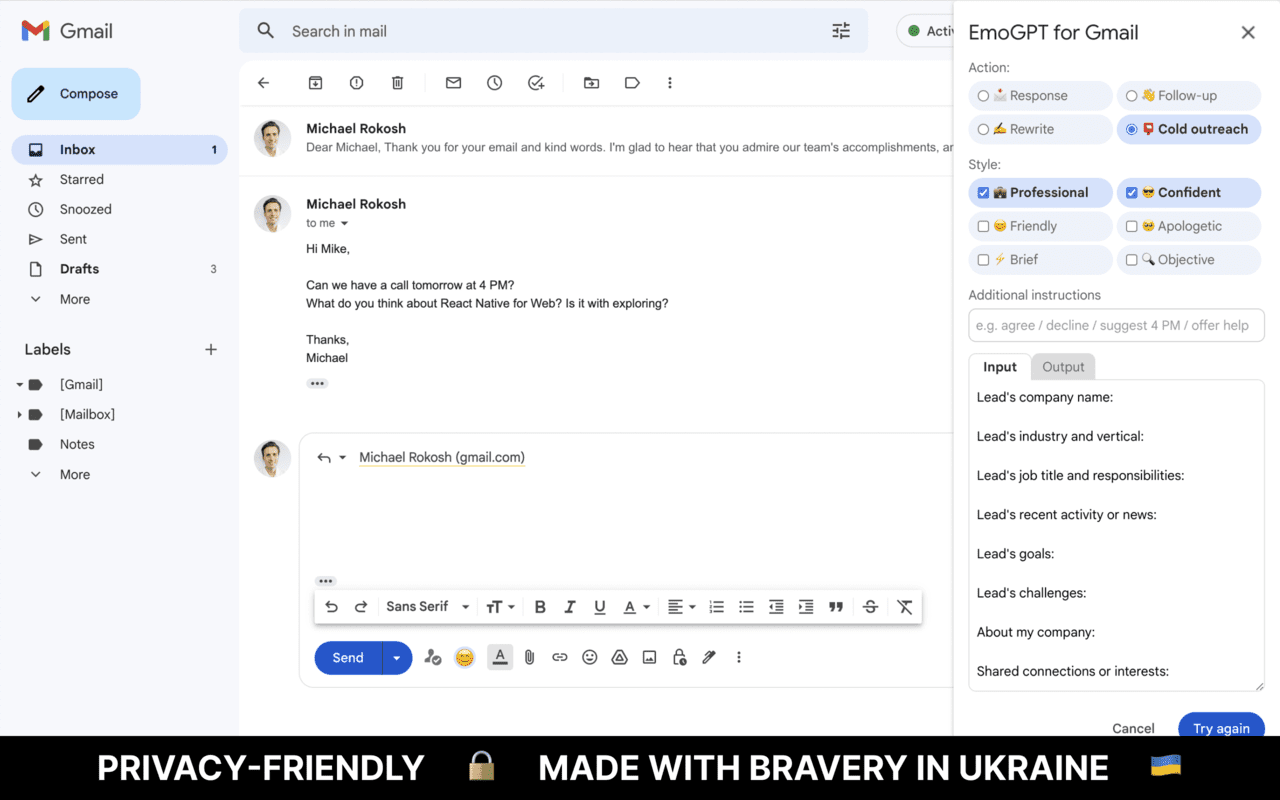Insert signature with pen icon
Screen dimensions: 1280x800
click(709, 657)
